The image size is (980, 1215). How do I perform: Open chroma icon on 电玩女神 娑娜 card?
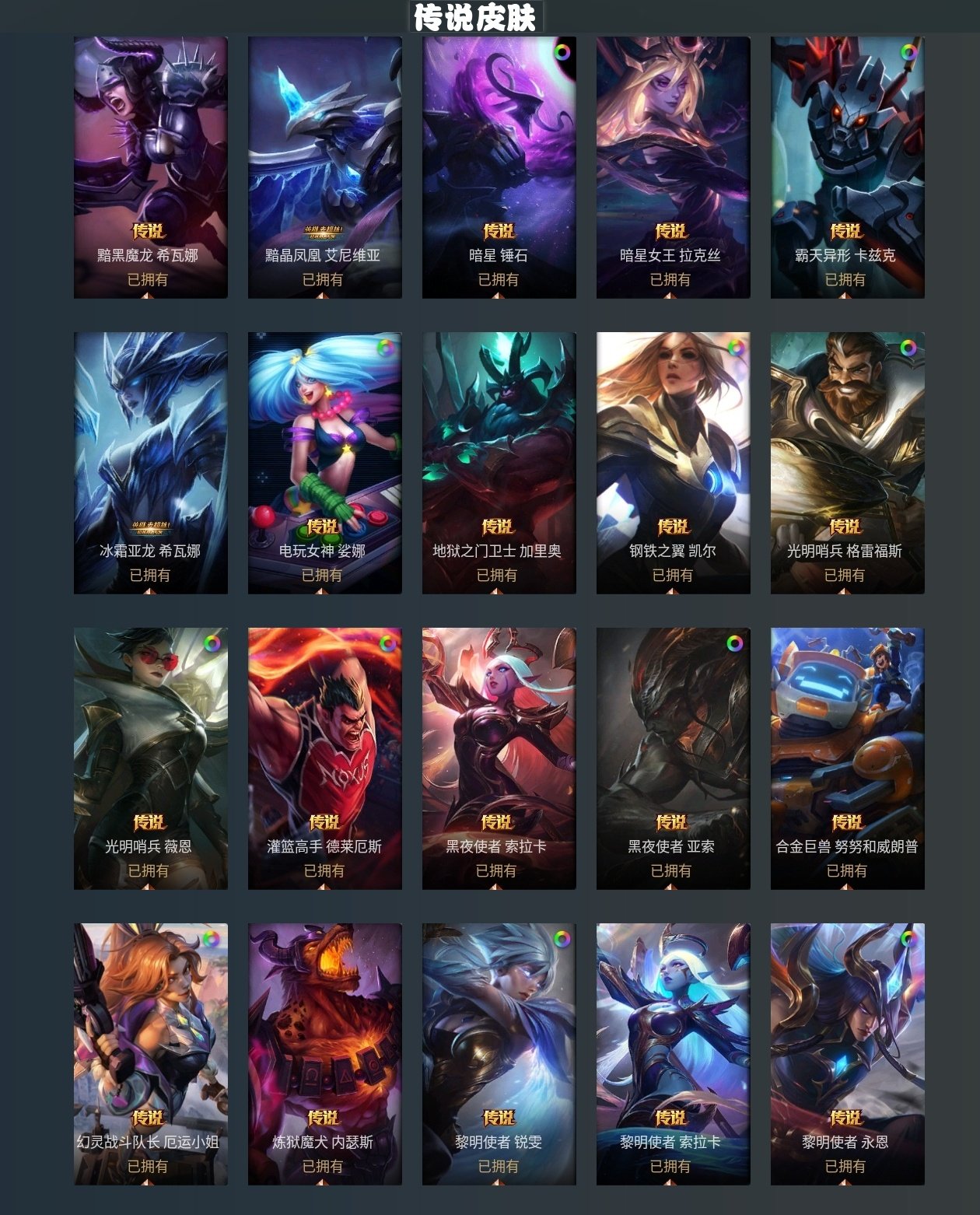pos(386,348)
